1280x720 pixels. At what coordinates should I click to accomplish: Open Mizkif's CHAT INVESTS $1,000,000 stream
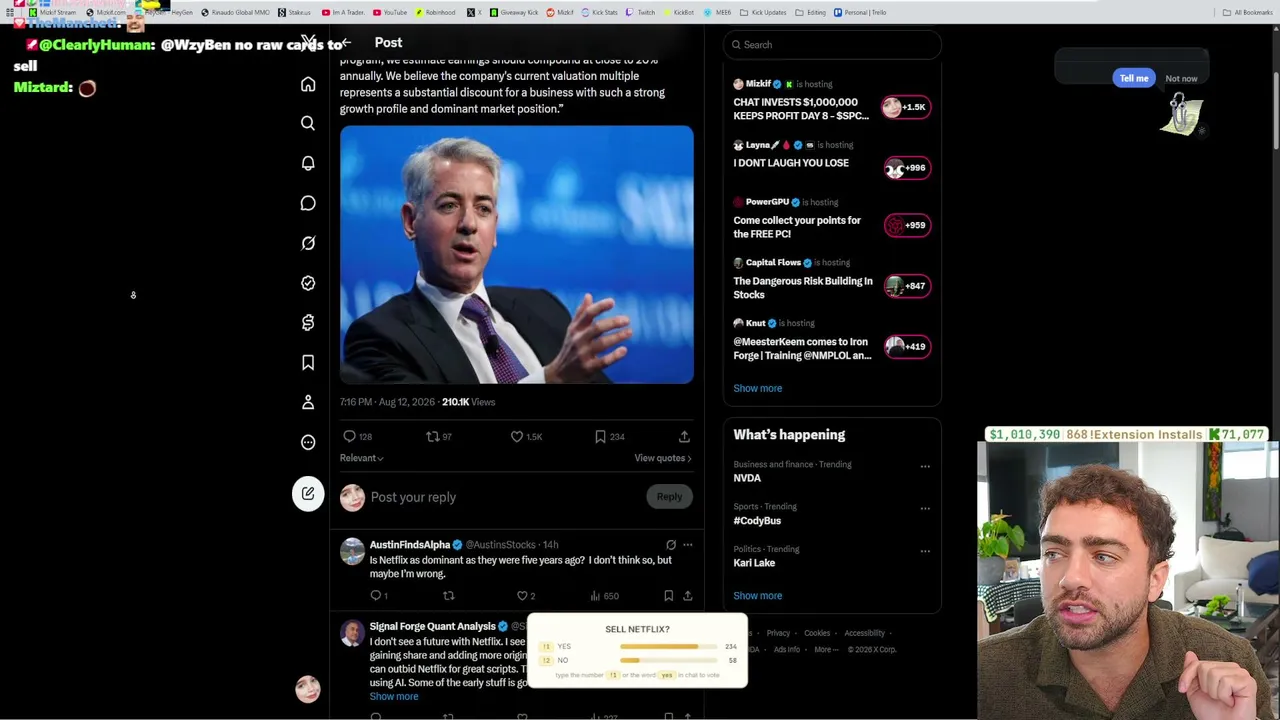click(832, 100)
